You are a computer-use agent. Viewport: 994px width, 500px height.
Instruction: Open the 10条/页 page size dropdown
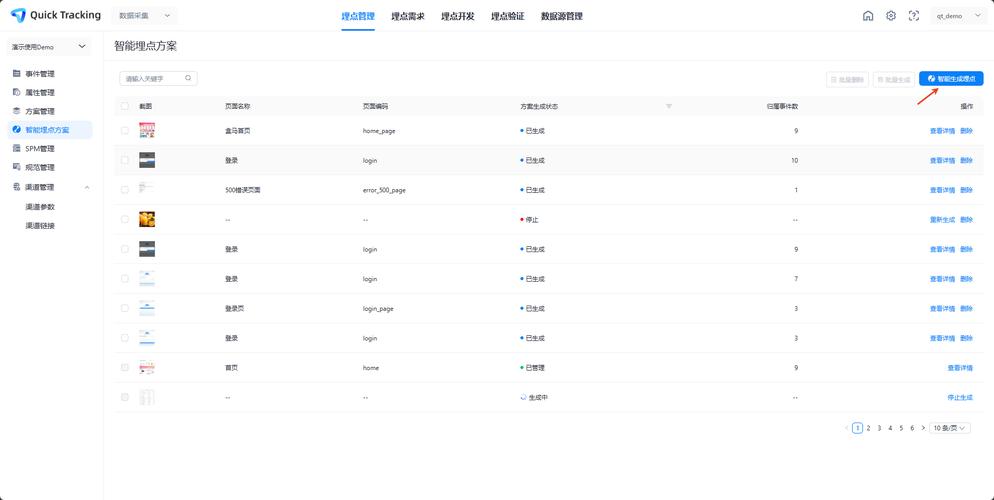(950, 428)
